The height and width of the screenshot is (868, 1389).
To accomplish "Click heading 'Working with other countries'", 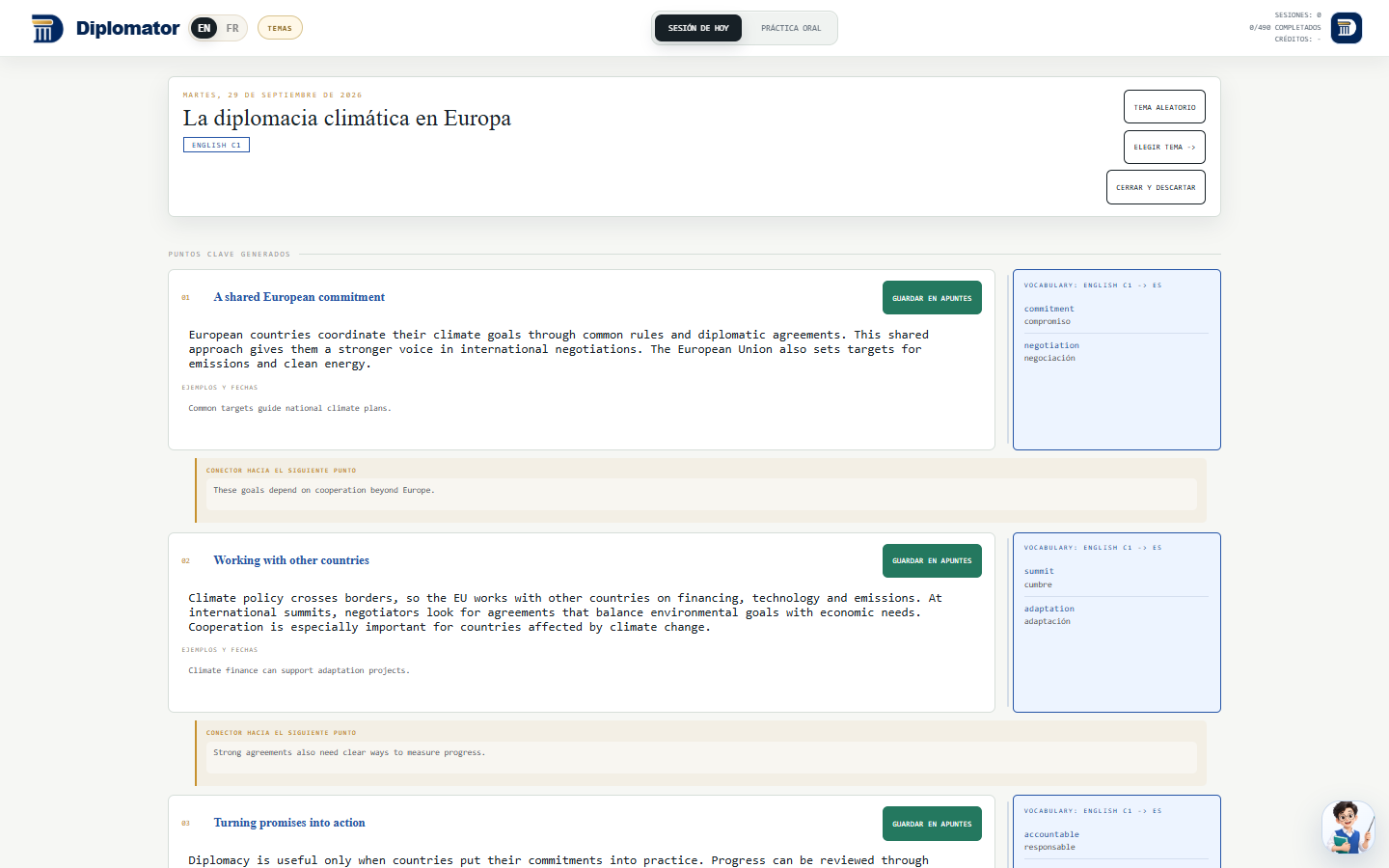I will (291, 560).
